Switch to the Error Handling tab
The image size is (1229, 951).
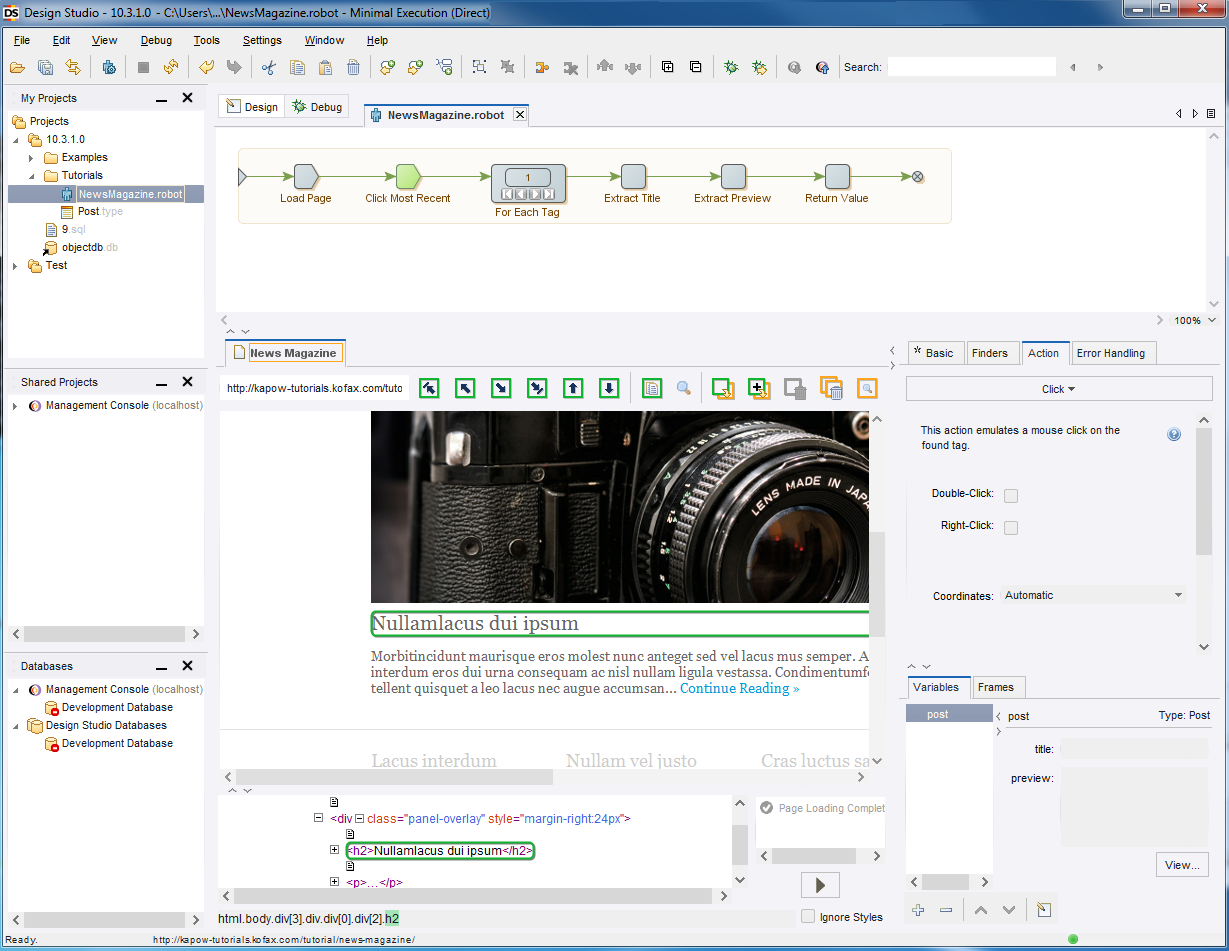coord(1110,353)
